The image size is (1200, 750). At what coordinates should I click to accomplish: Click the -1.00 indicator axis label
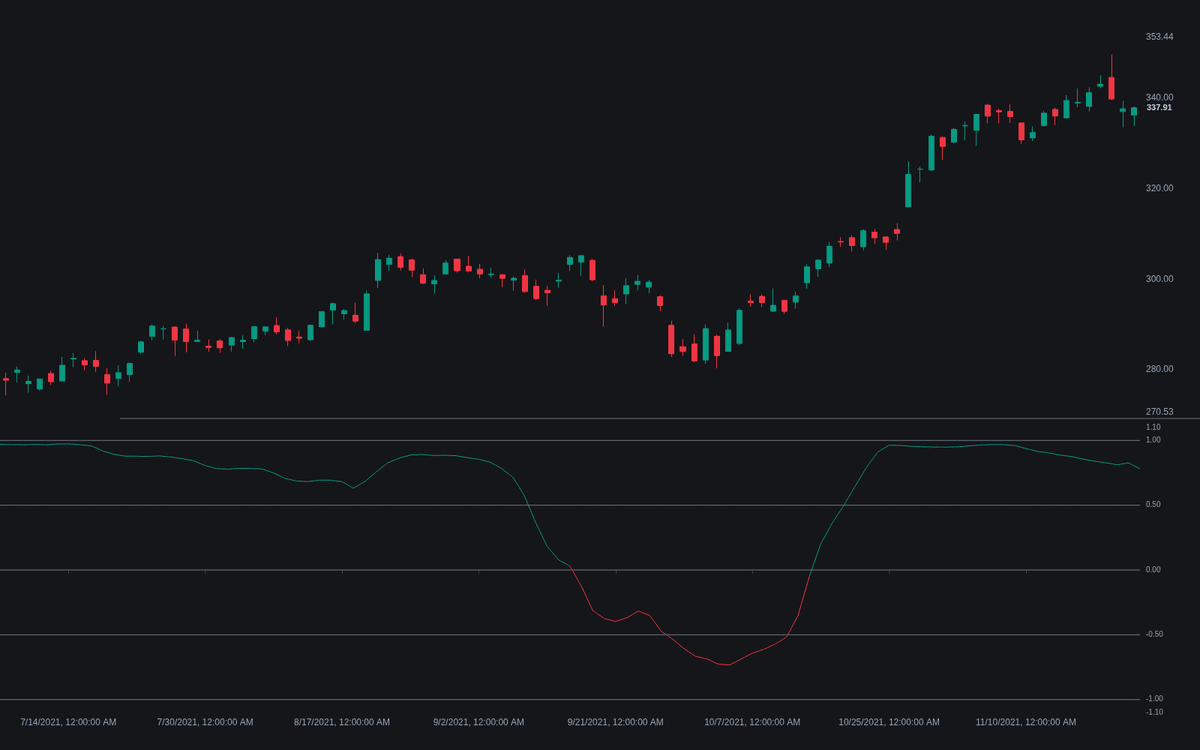click(x=1154, y=699)
